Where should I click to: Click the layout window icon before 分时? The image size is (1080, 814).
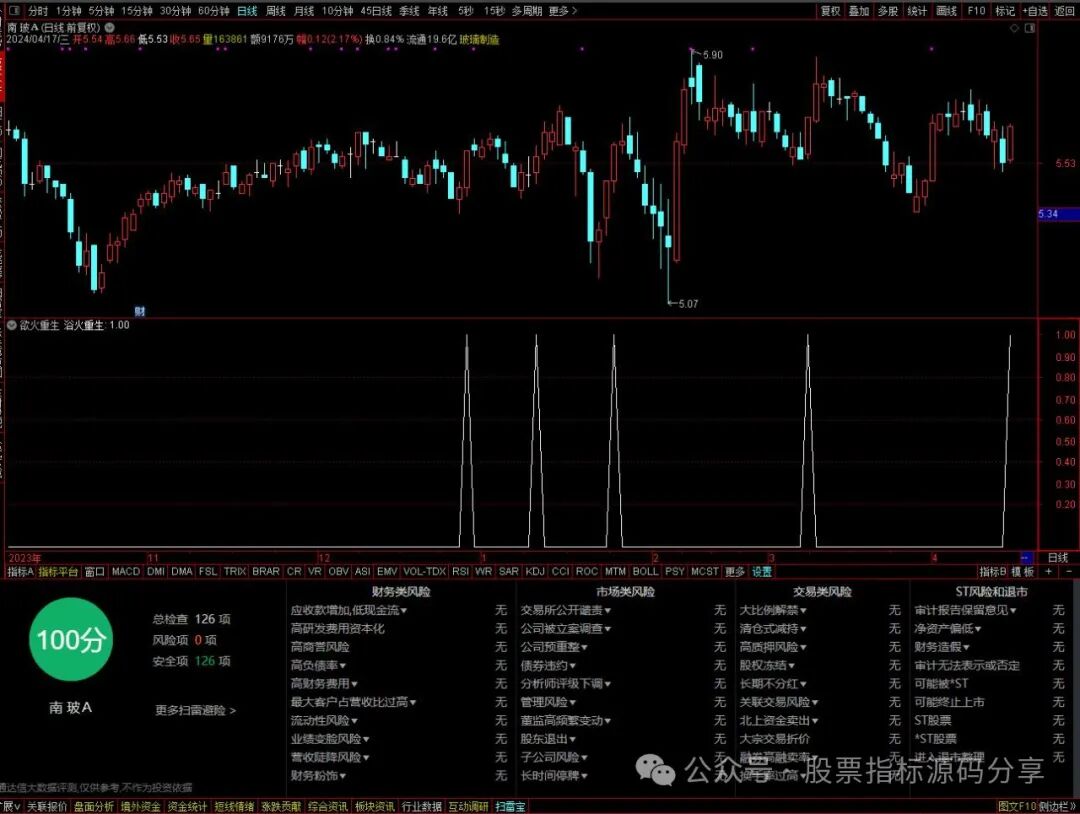[14, 11]
